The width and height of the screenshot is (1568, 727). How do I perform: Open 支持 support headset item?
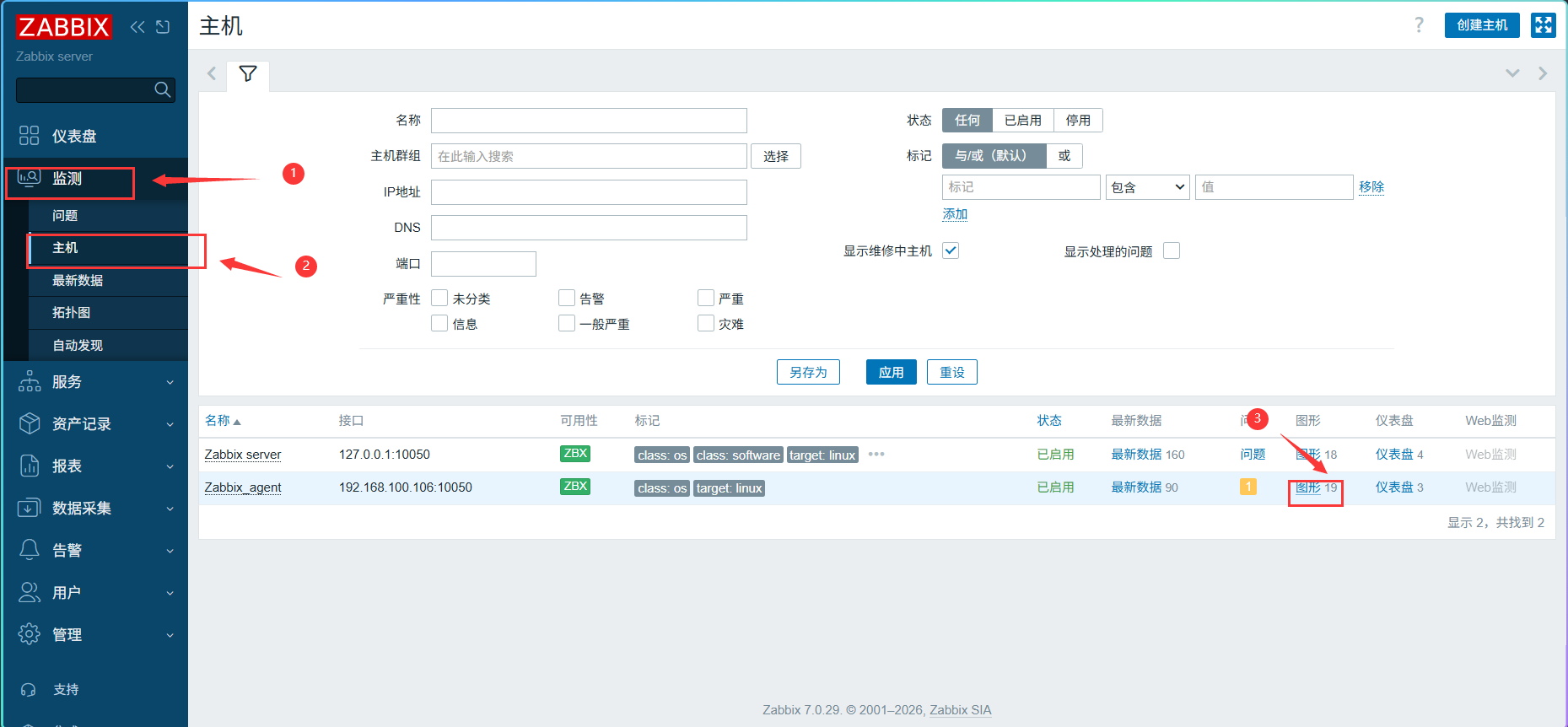click(x=66, y=690)
